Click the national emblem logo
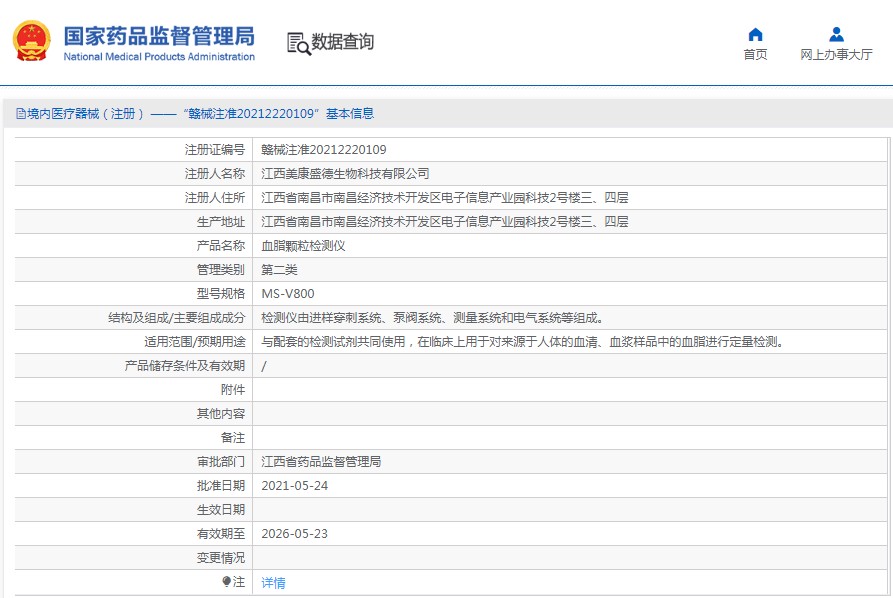 pos(32,41)
